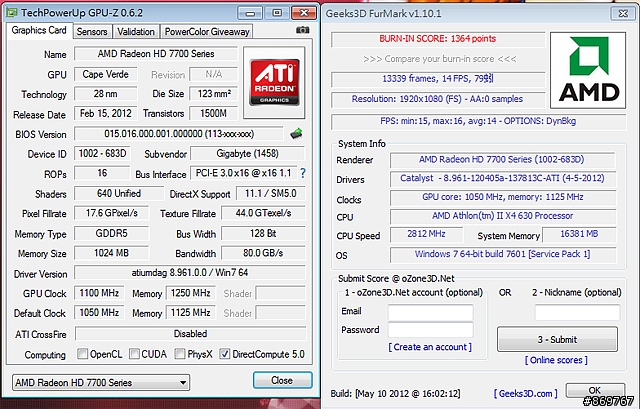Switch to the Sensors tab
The height and width of the screenshot is (409, 640).
pos(92,31)
